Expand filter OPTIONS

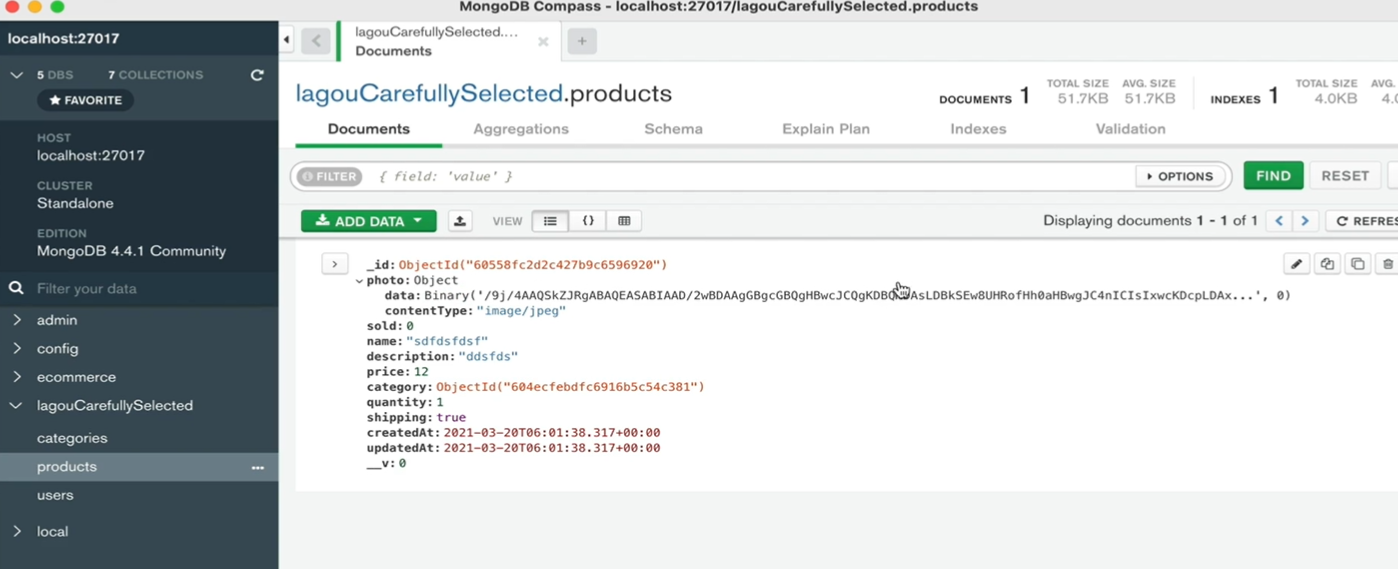pos(1181,176)
